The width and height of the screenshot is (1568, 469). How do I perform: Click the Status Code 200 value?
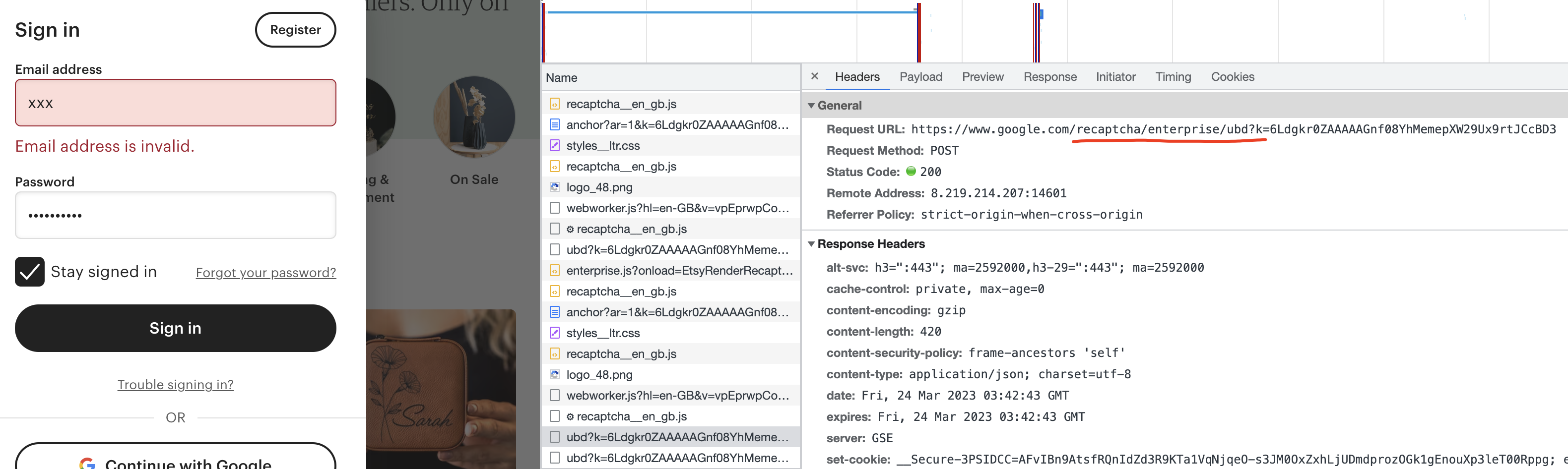[x=930, y=172]
